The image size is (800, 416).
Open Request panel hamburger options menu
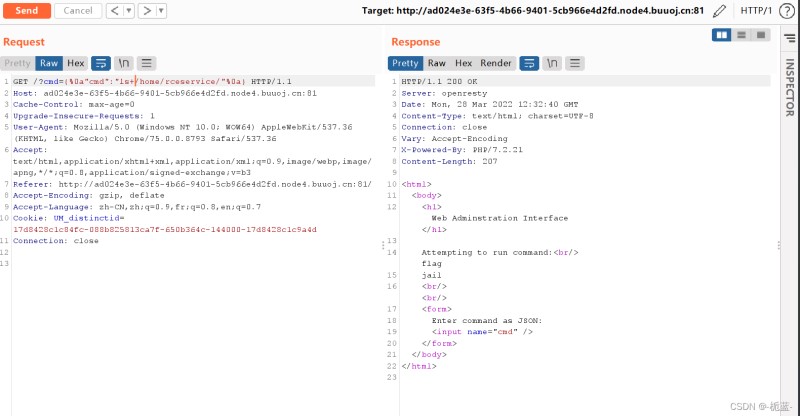click(x=146, y=63)
